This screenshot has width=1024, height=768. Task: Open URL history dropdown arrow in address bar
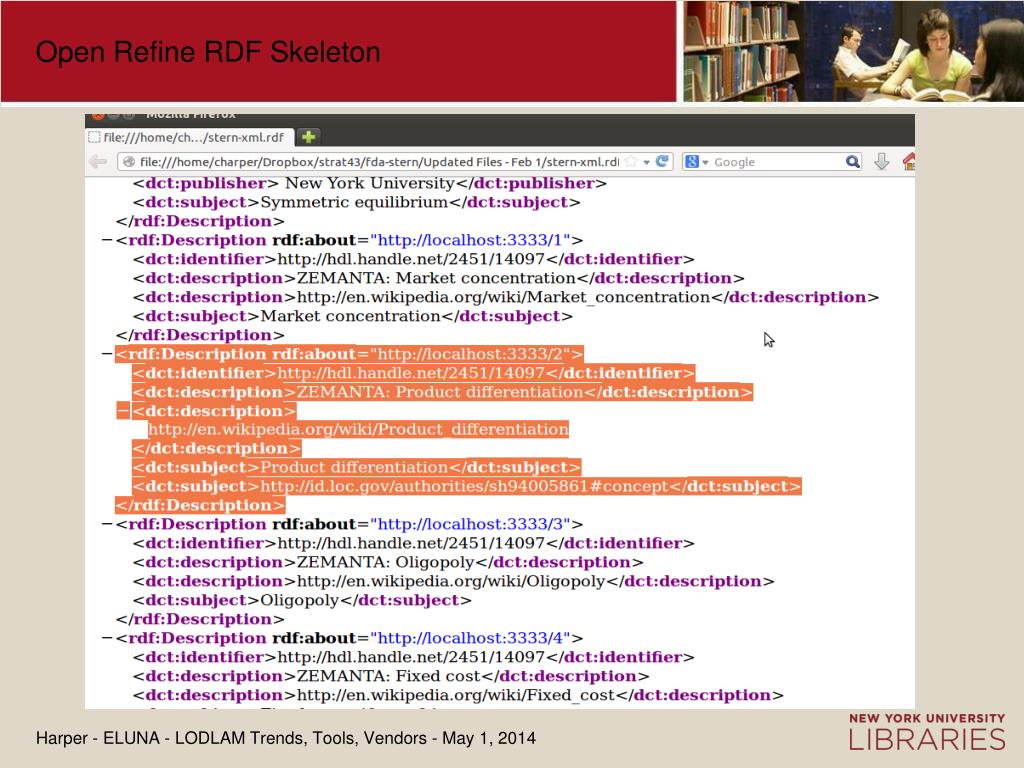(646, 162)
